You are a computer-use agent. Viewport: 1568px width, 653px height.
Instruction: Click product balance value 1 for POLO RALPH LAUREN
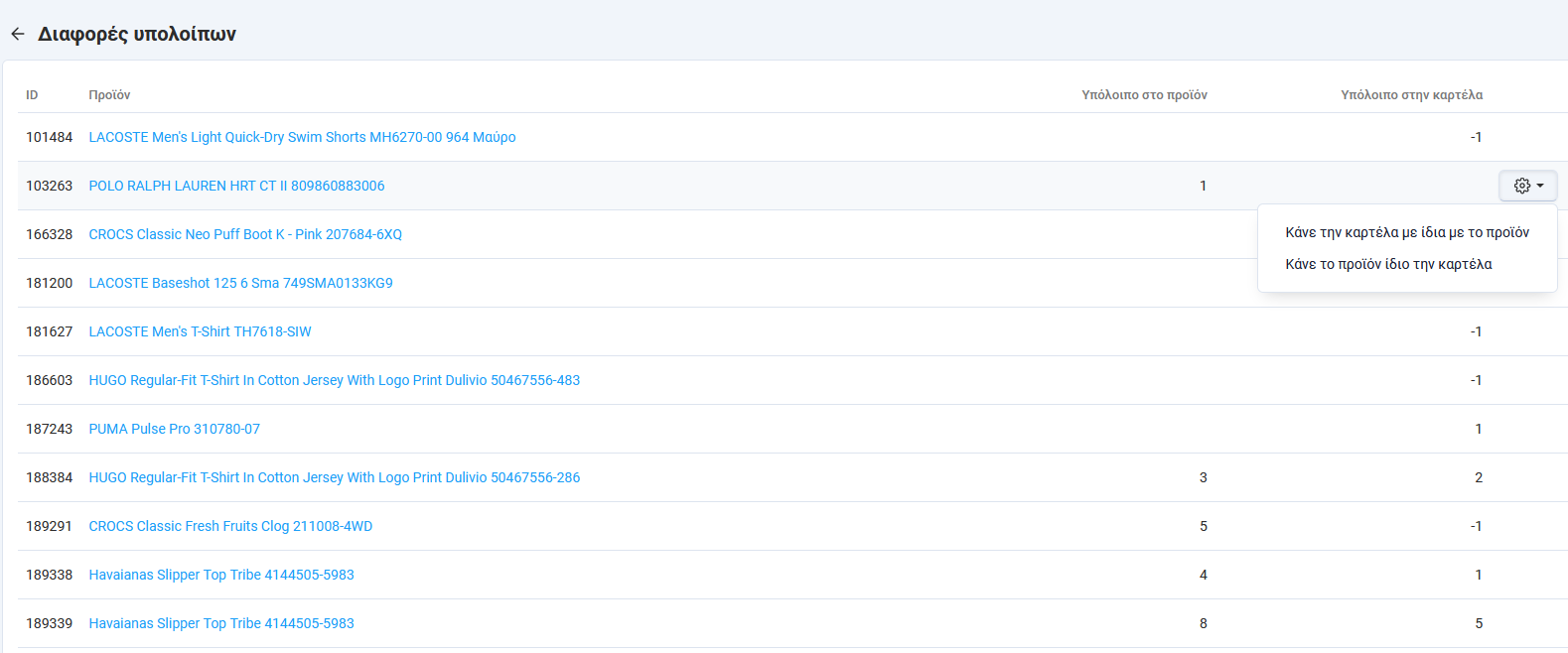coord(1203,186)
